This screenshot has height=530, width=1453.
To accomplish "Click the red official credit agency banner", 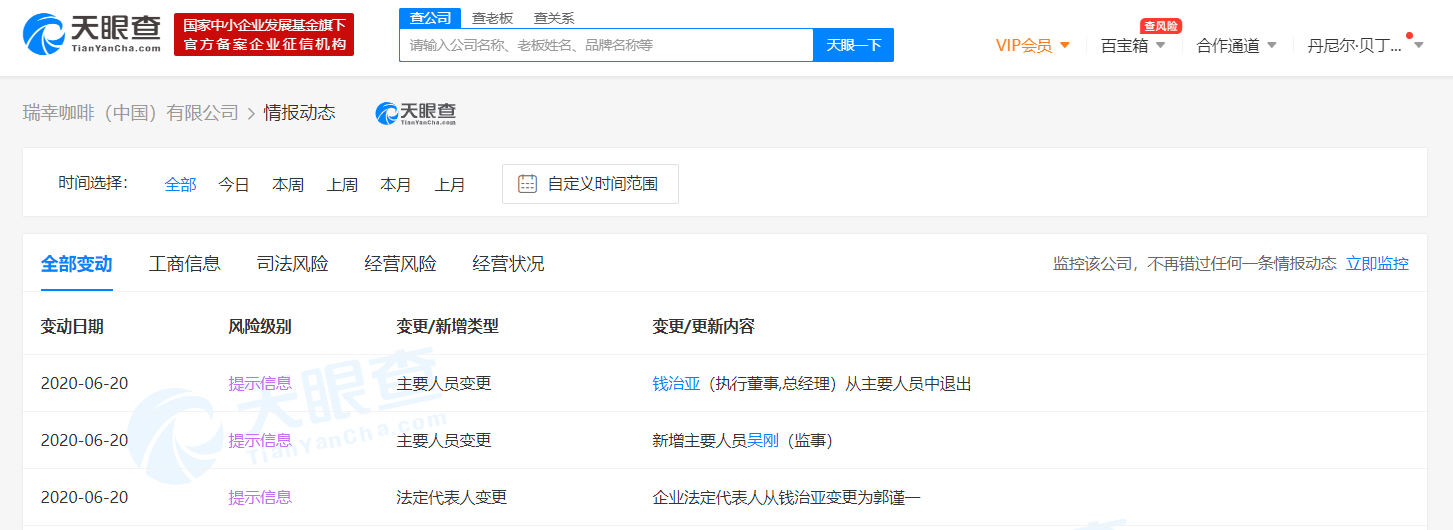I will 264,34.
